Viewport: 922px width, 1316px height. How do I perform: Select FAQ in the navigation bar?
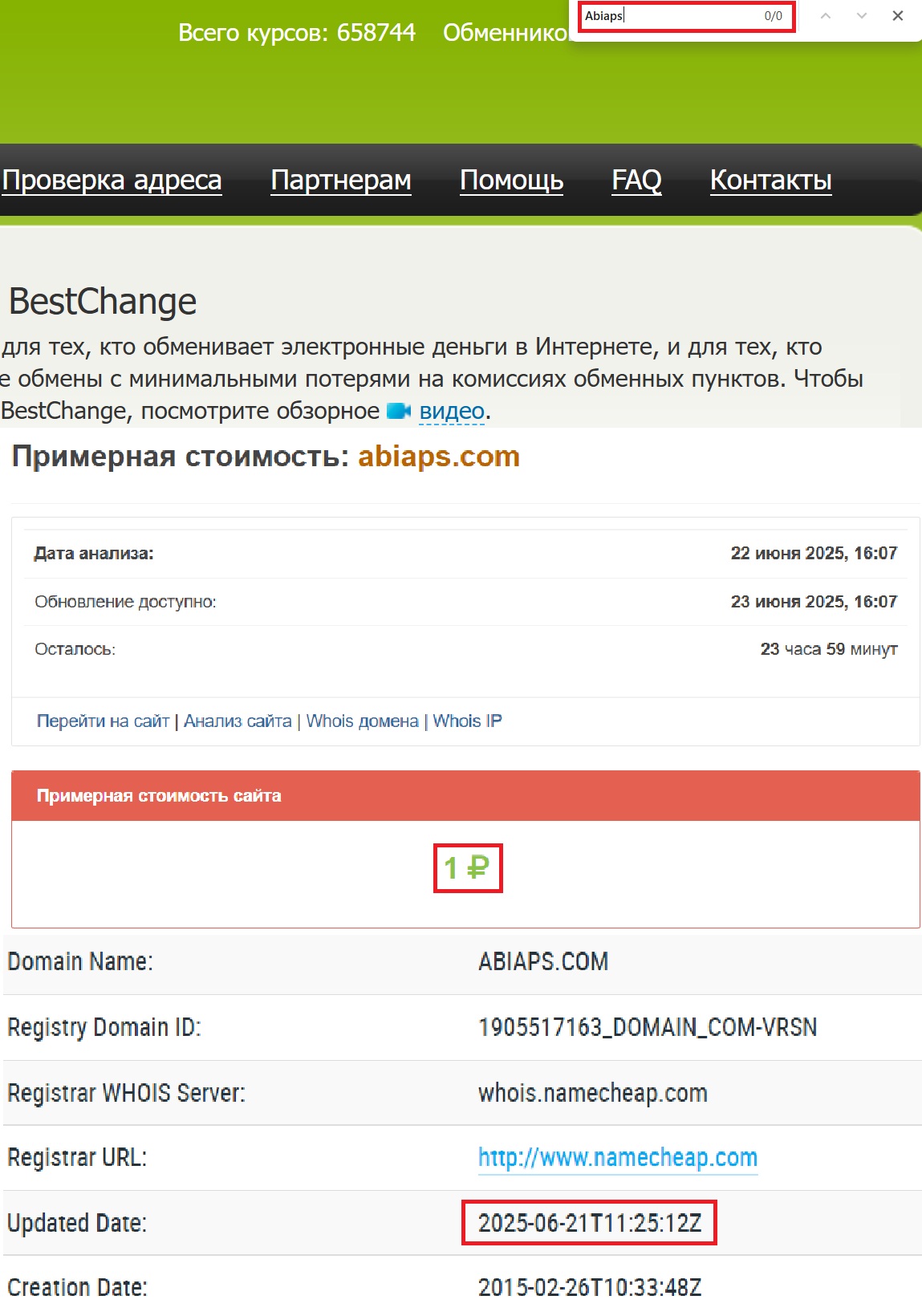coord(636,180)
